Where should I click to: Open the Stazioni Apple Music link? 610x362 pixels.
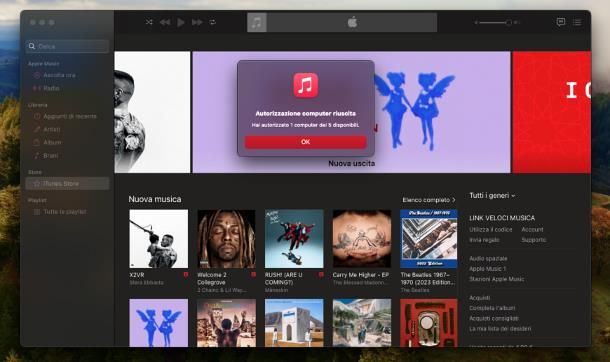pos(497,279)
